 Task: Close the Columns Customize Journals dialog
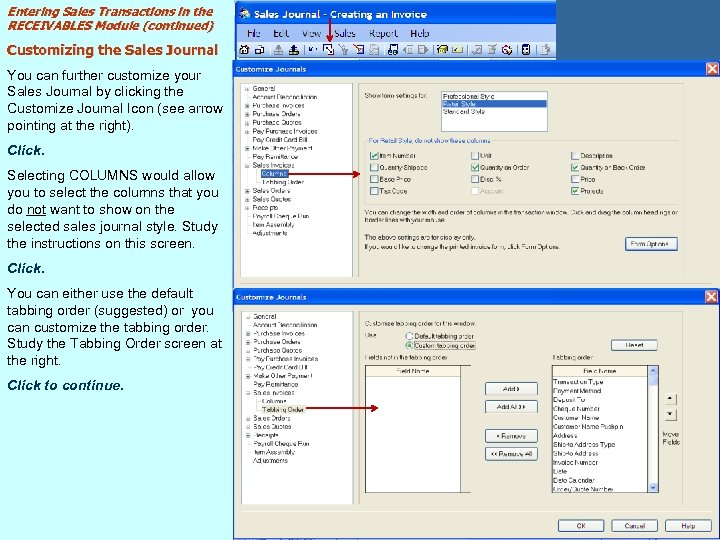click(x=712, y=69)
